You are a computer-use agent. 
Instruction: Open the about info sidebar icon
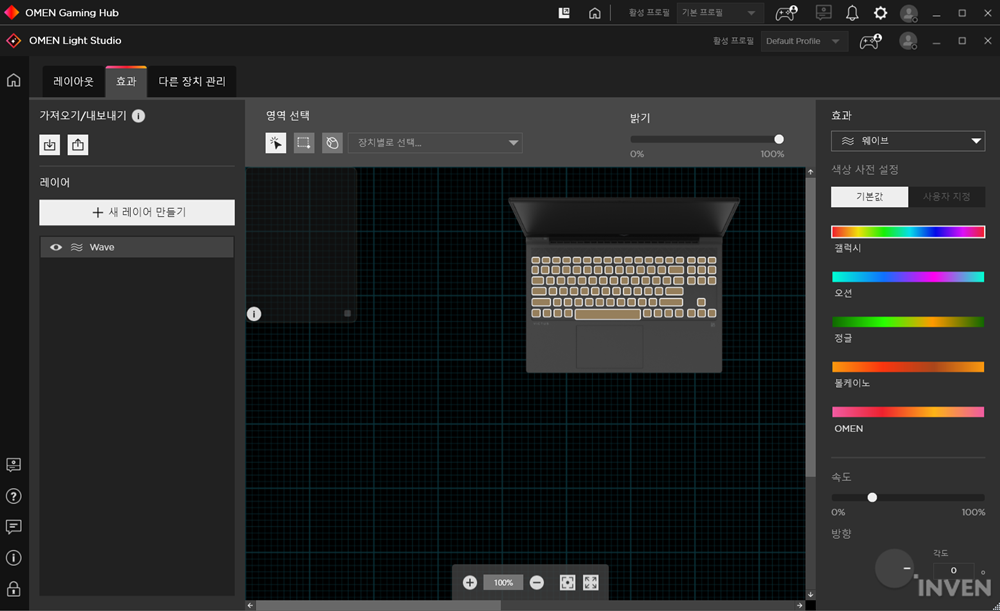(x=13, y=558)
